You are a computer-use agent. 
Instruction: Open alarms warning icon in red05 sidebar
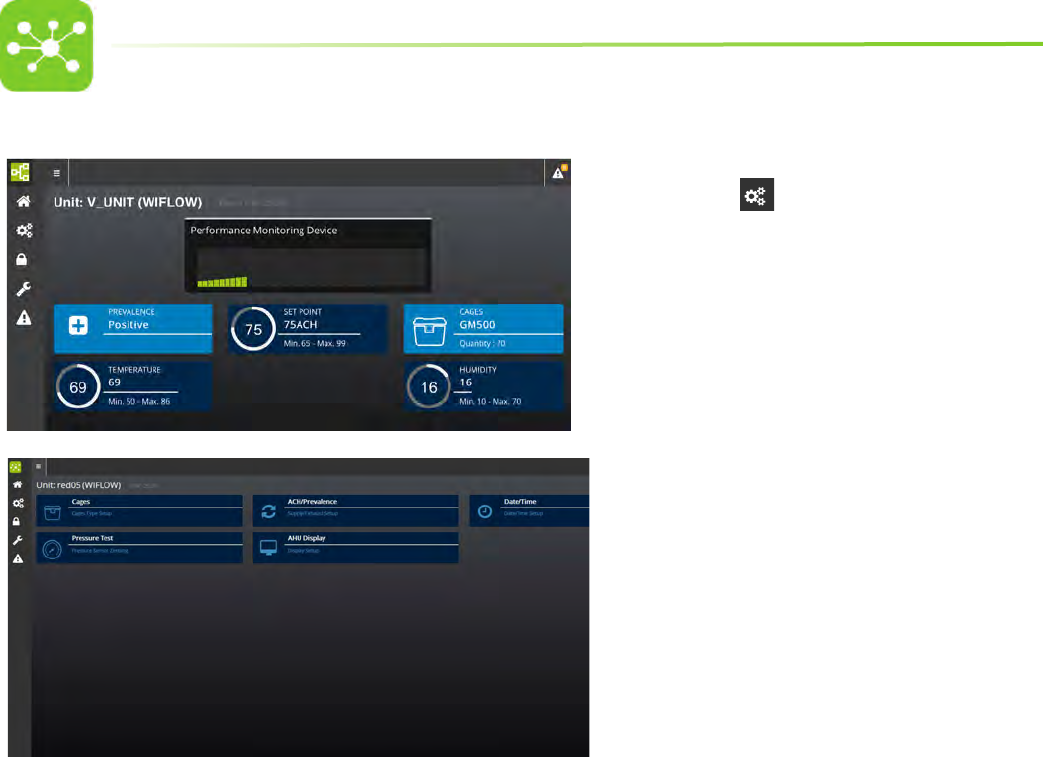(18, 559)
